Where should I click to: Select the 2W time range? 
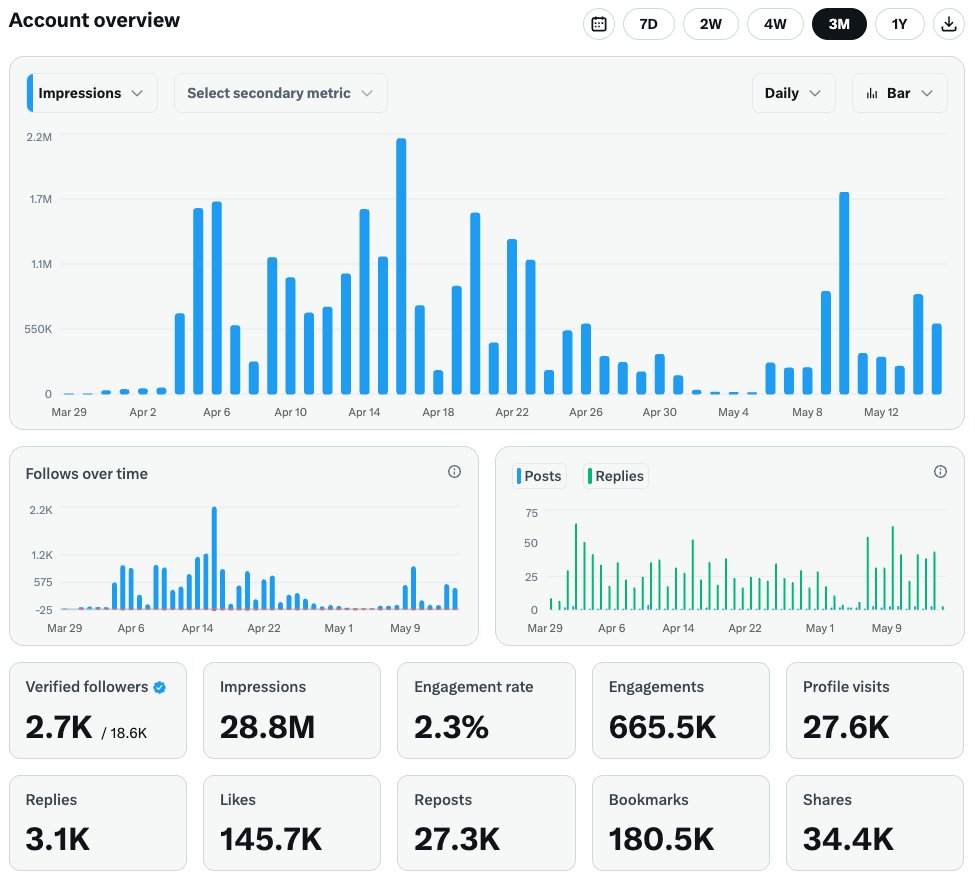pos(711,24)
